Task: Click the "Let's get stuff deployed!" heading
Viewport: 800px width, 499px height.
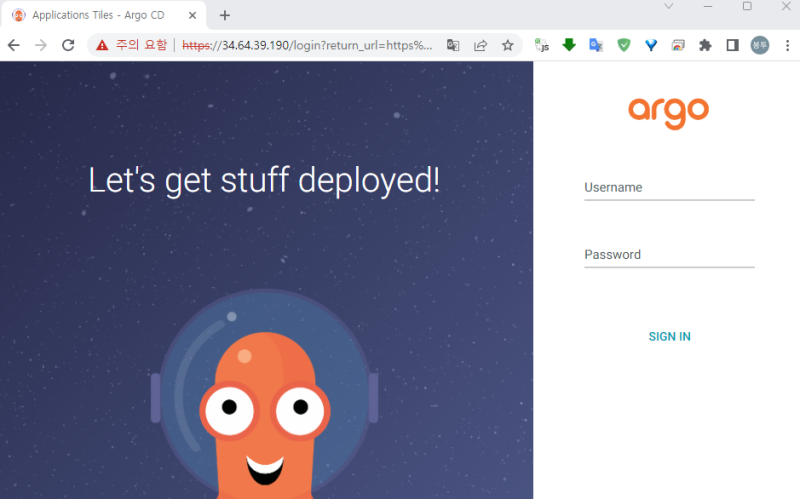Action: 264,181
